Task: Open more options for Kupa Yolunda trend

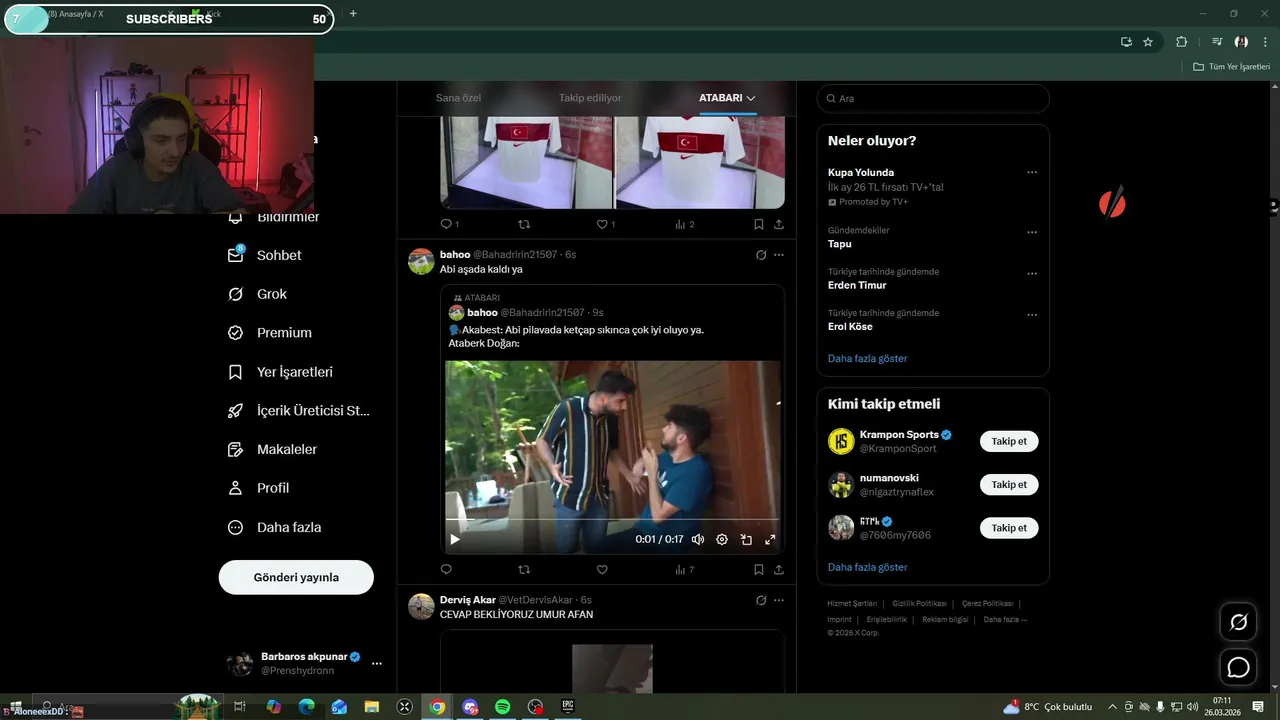Action: pyautogui.click(x=1032, y=172)
